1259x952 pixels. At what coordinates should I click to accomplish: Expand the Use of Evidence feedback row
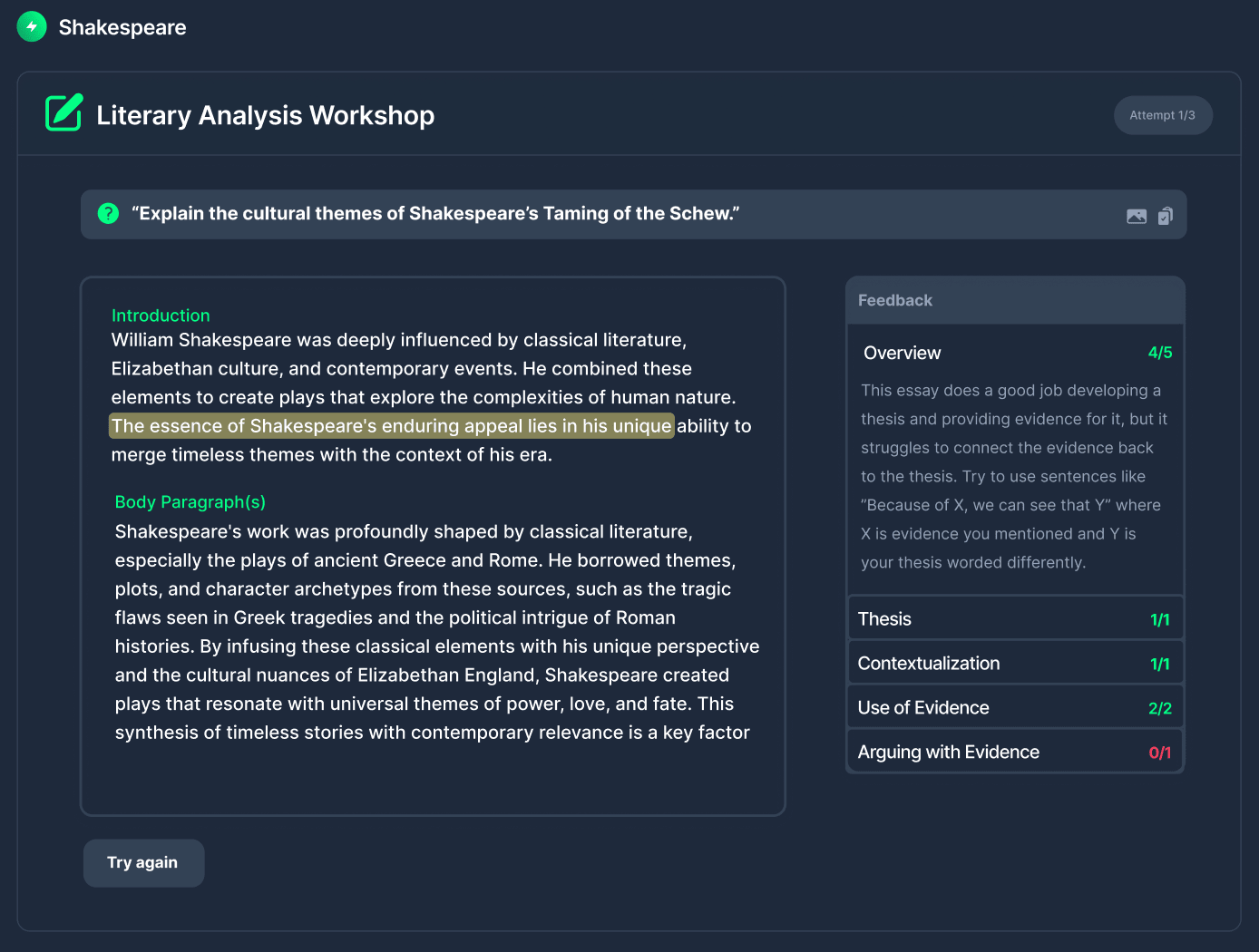point(1015,708)
